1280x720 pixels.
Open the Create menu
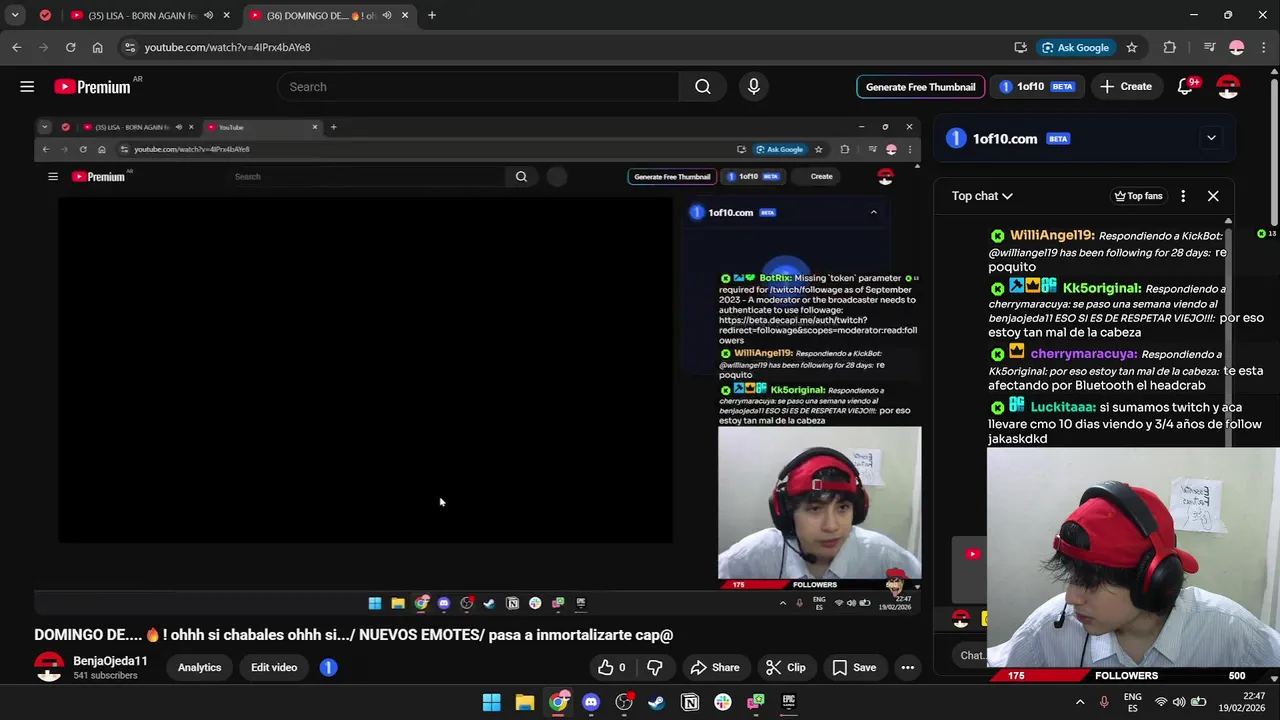click(x=1126, y=87)
